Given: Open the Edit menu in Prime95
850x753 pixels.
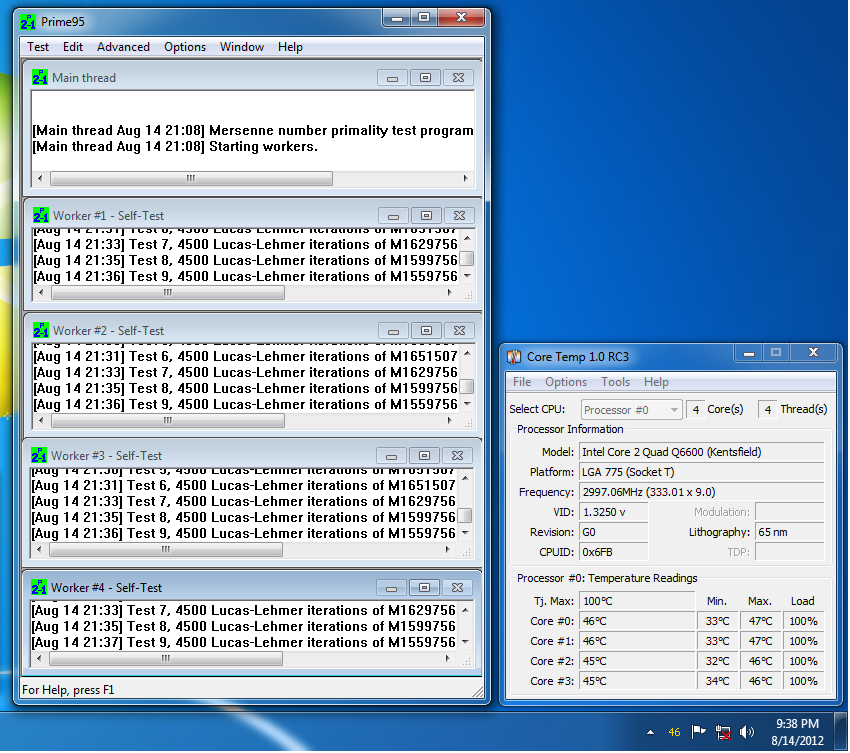Looking at the screenshot, I should click(73, 47).
